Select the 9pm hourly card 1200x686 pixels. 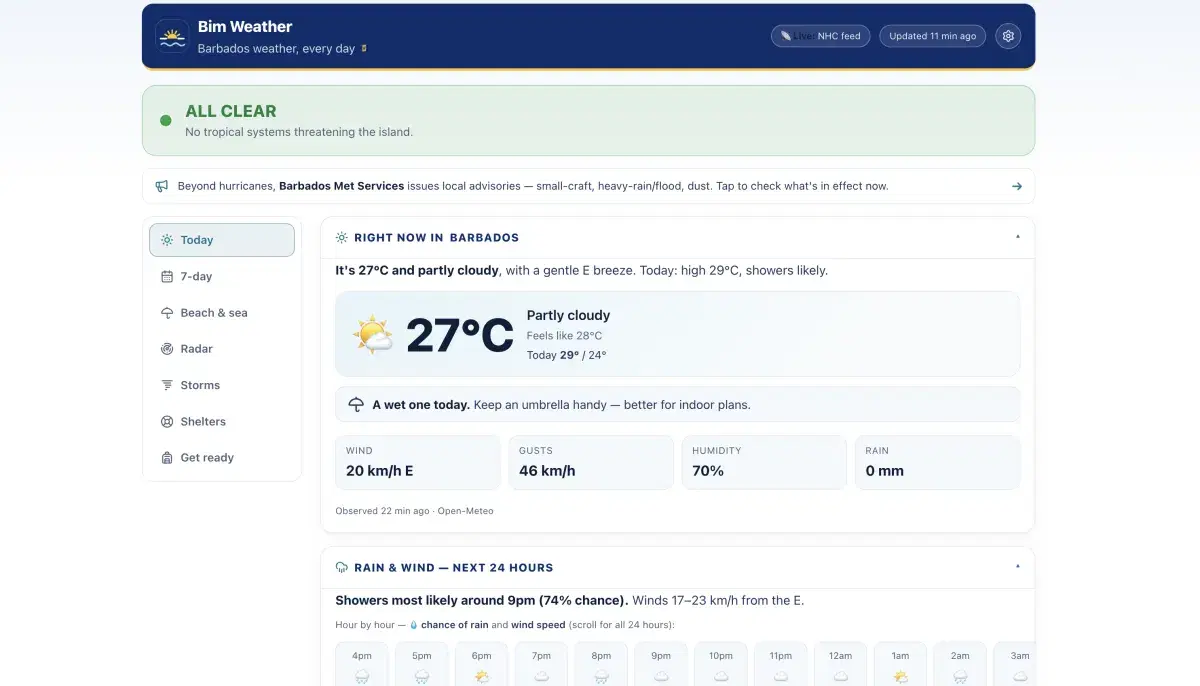pos(661,664)
